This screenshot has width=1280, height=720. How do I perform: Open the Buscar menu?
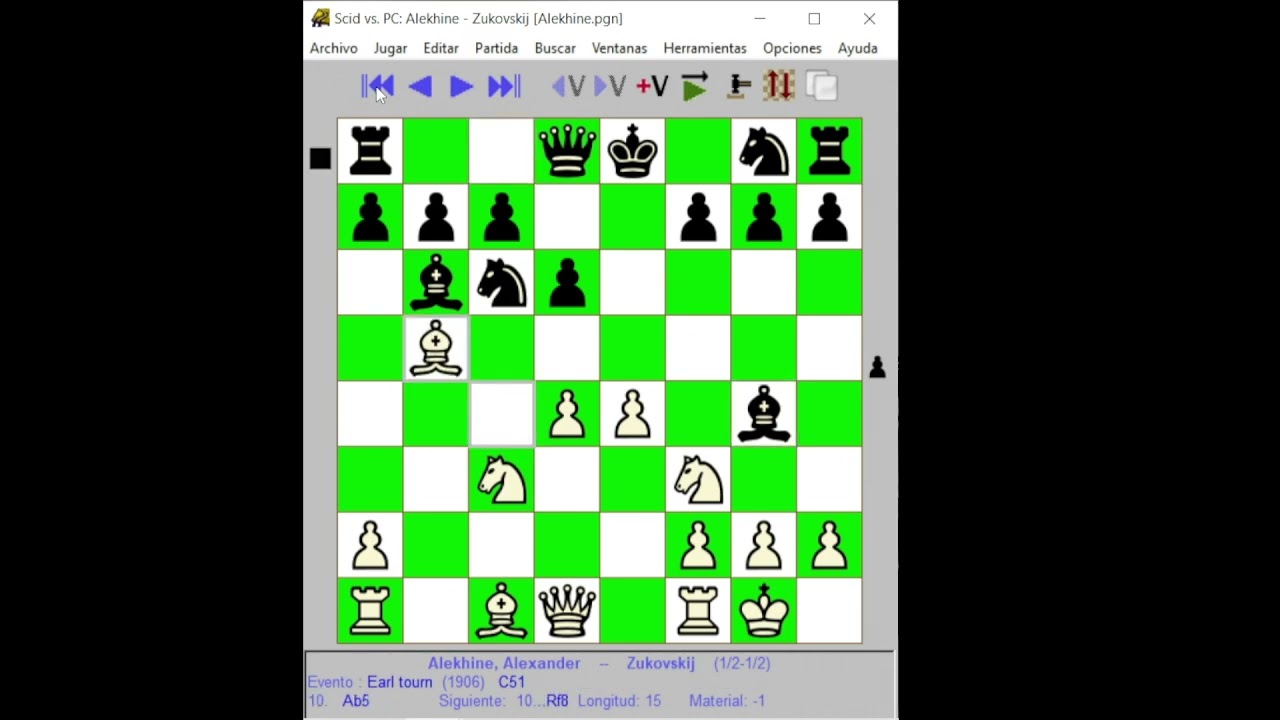[555, 48]
